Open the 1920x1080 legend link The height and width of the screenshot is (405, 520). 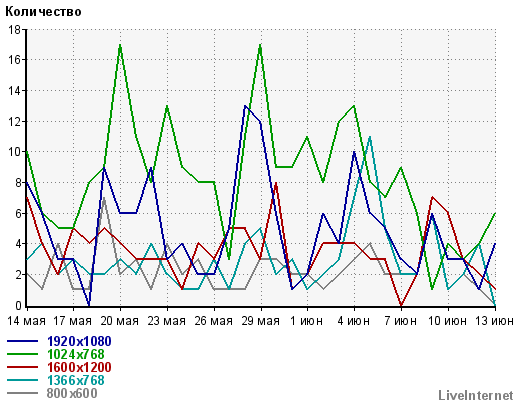[x=79, y=341]
